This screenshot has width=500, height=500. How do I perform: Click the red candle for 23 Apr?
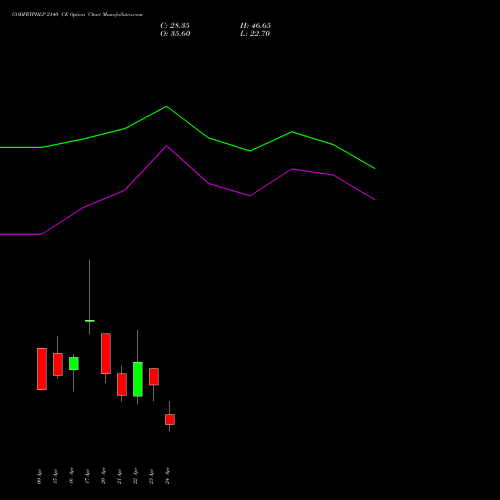154,377
